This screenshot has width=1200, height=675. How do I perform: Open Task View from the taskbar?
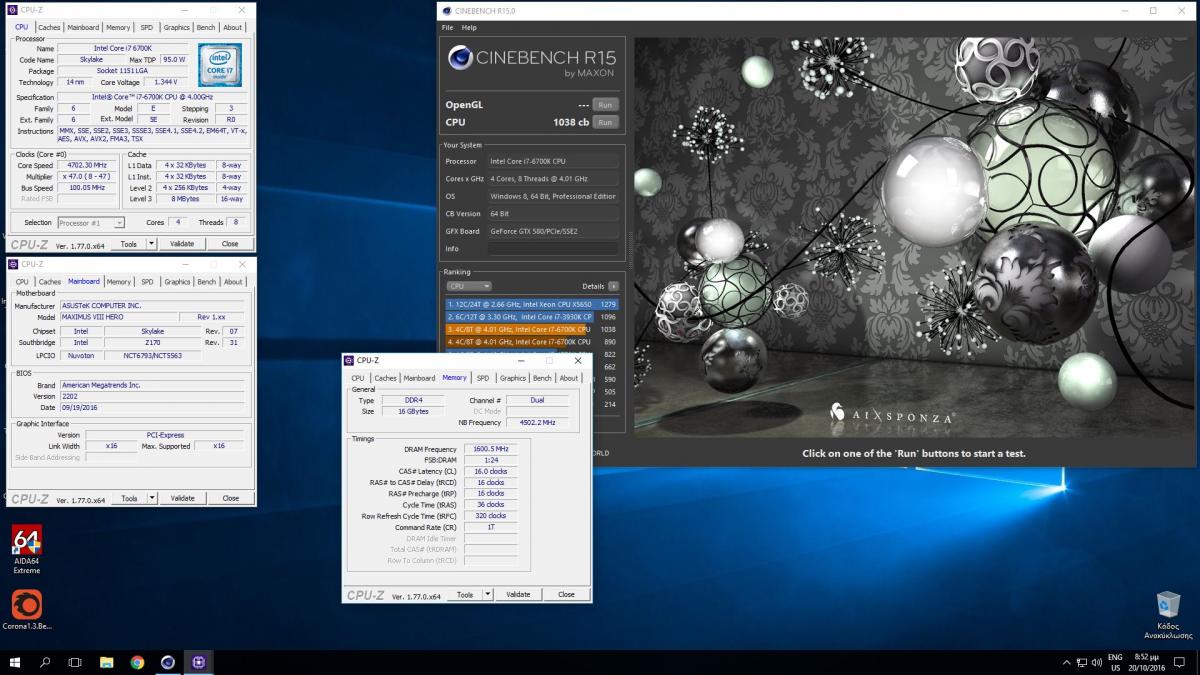75,662
